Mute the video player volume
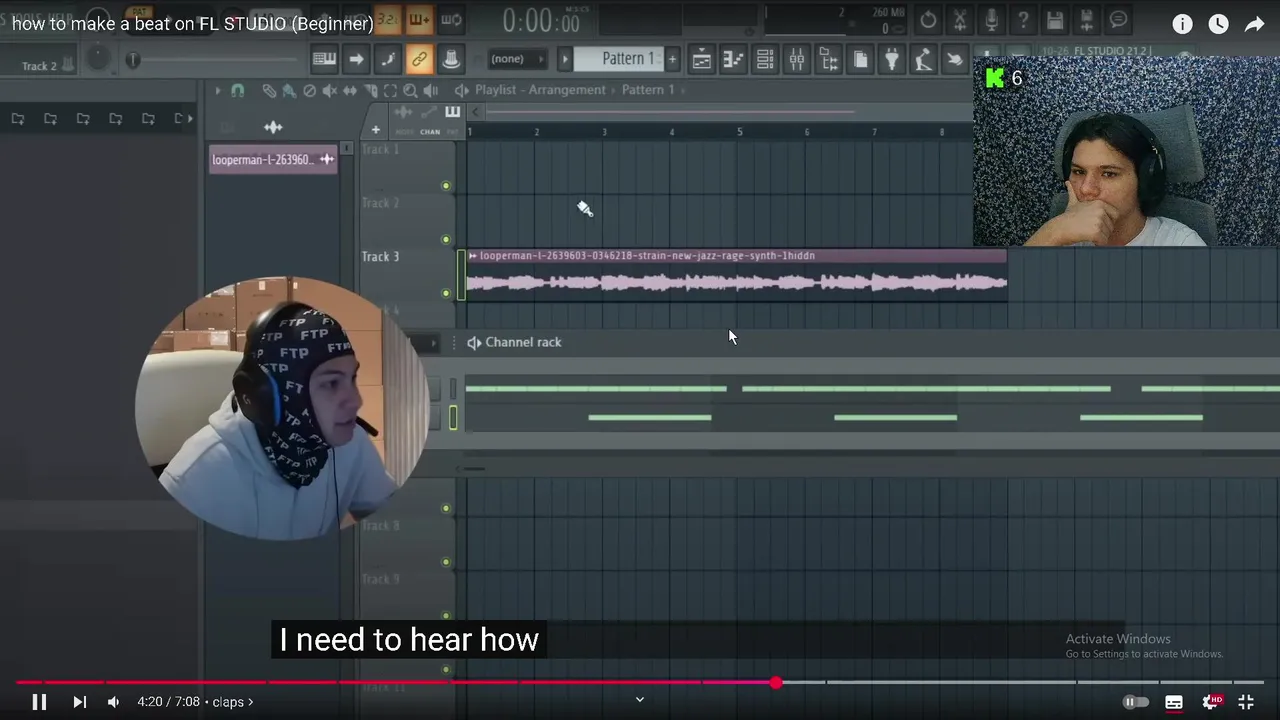The image size is (1280, 720). 113,702
